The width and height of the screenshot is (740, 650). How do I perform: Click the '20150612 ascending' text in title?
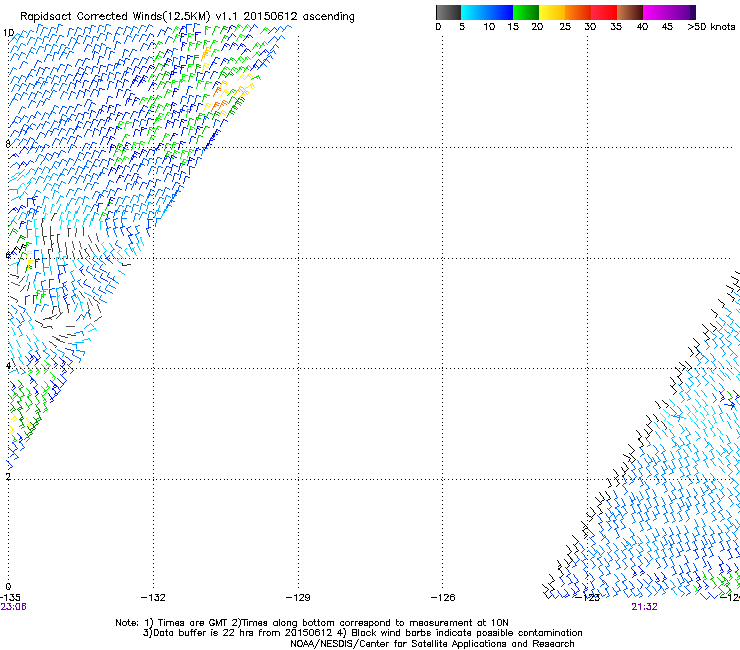pyautogui.click(x=299, y=17)
